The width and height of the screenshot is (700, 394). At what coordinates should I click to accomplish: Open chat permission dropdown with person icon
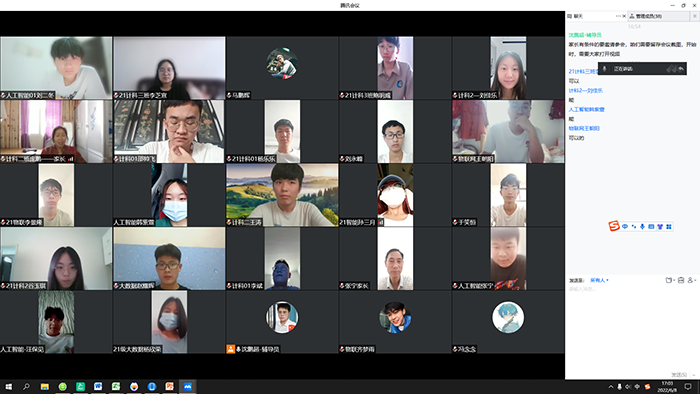(692, 280)
